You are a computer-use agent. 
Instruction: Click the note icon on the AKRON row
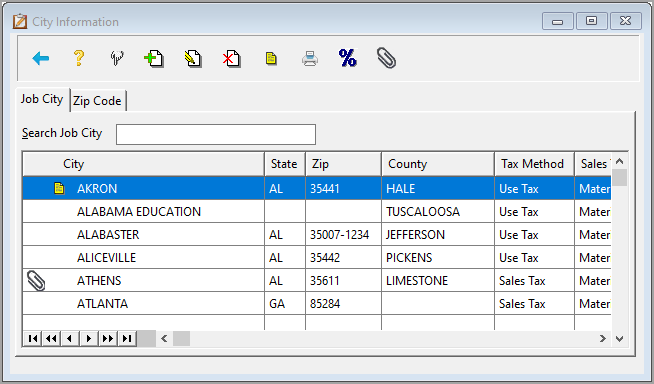[59, 188]
